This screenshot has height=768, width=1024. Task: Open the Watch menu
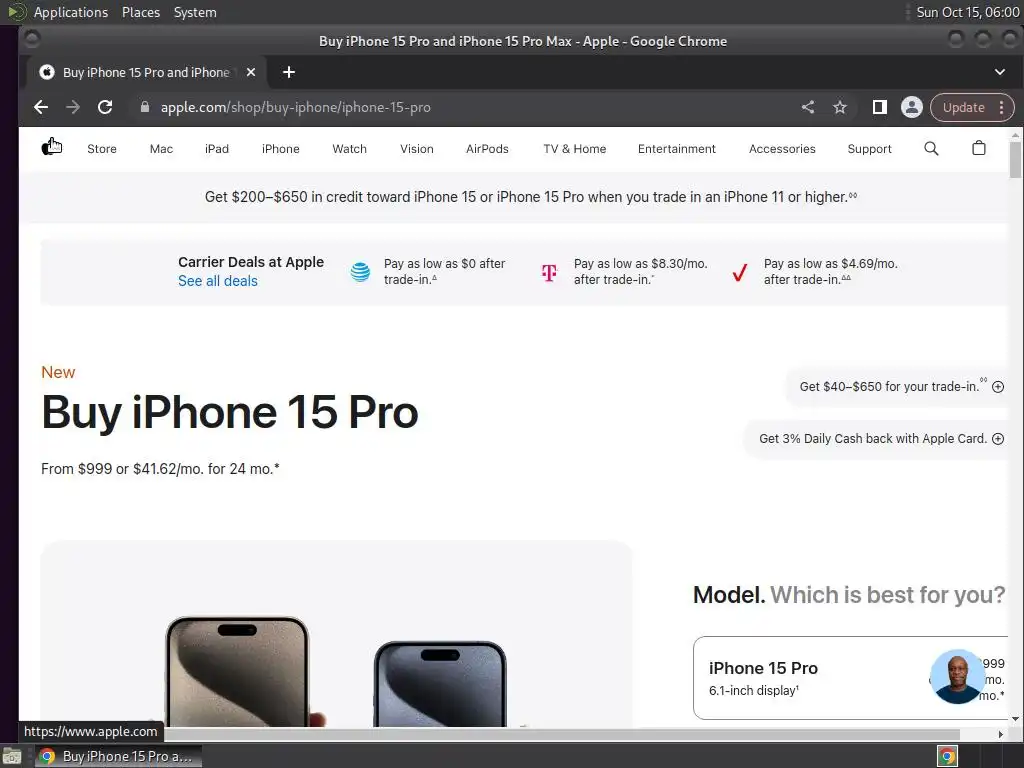(x=349, y=149)
